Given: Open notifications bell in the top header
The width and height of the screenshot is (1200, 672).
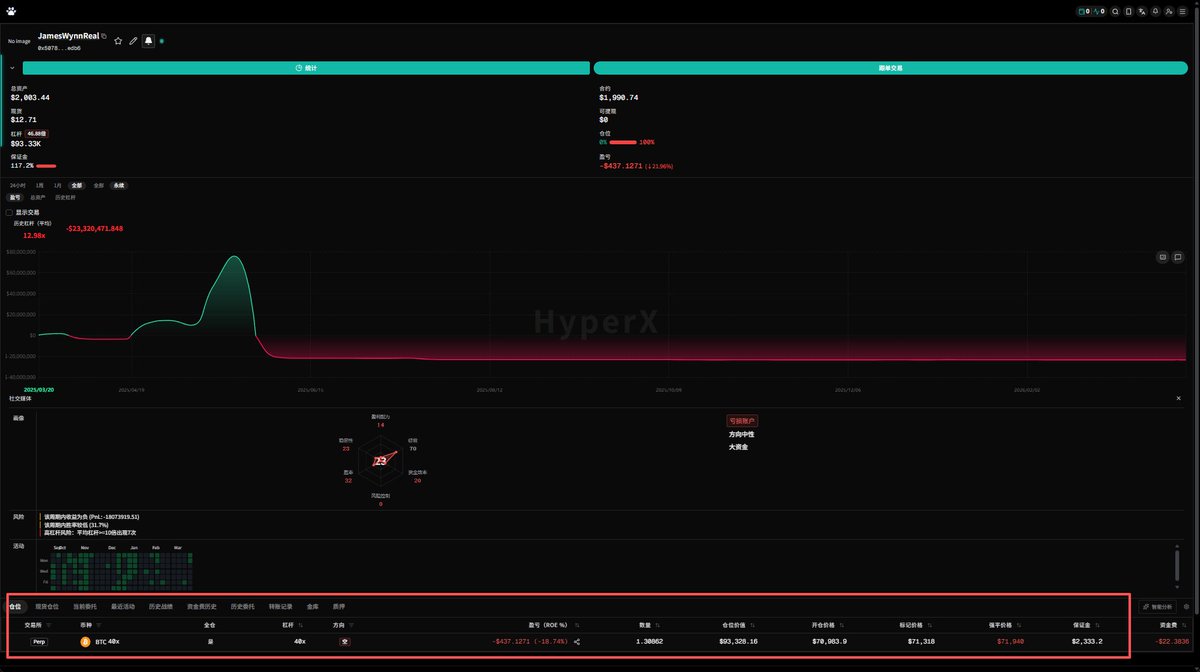Looking at the screenshot, I should point(1155,11).
